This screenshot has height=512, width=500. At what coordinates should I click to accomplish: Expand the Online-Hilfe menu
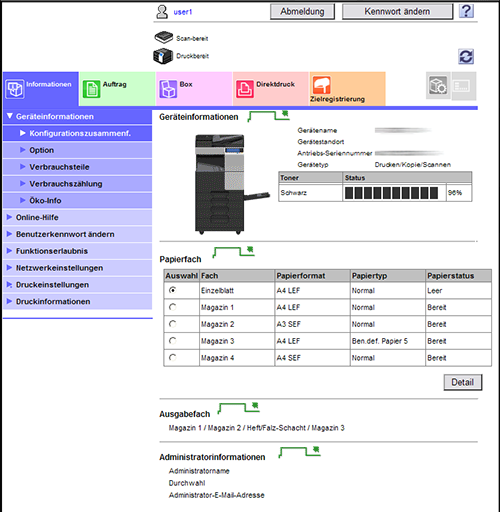pos(77,217)
